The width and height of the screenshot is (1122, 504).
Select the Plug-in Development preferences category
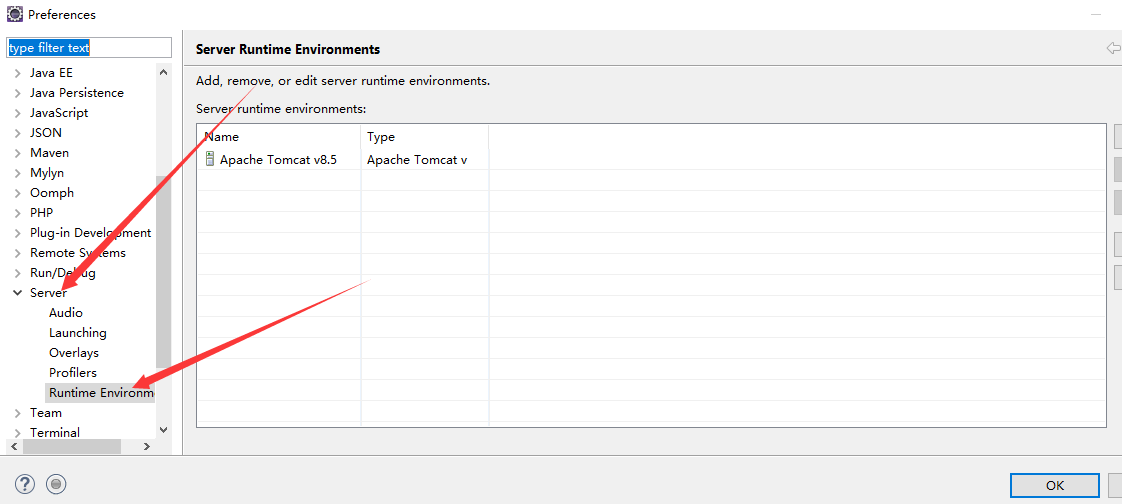91,233
